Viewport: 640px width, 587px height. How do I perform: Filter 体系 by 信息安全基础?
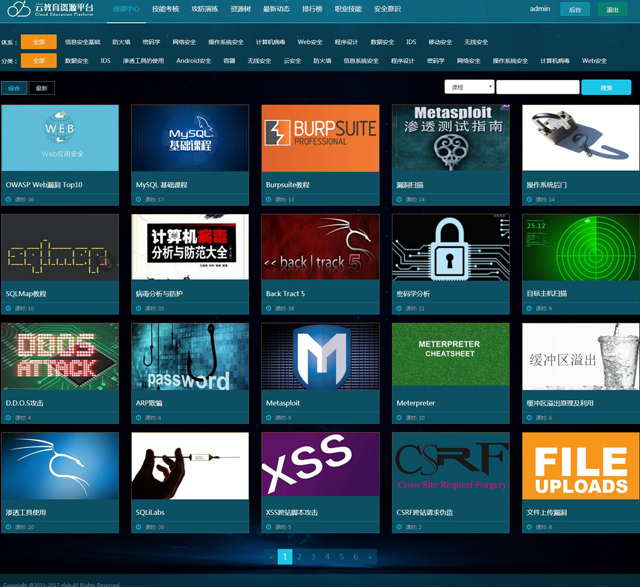click(x=82, y=42)
